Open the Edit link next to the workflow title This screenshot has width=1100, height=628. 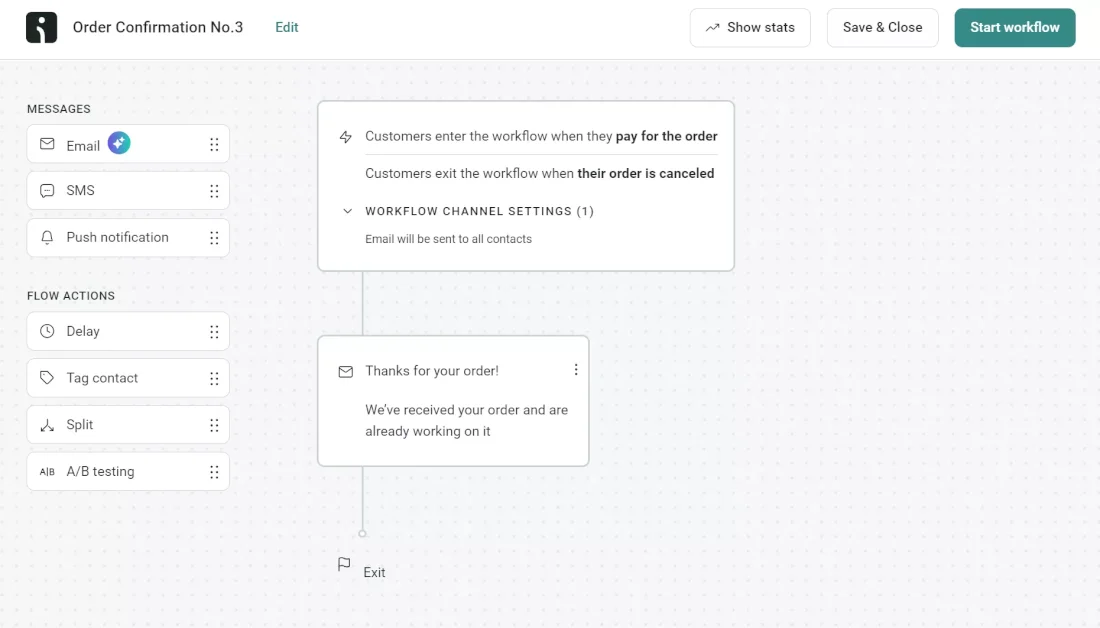coord(286,27)
